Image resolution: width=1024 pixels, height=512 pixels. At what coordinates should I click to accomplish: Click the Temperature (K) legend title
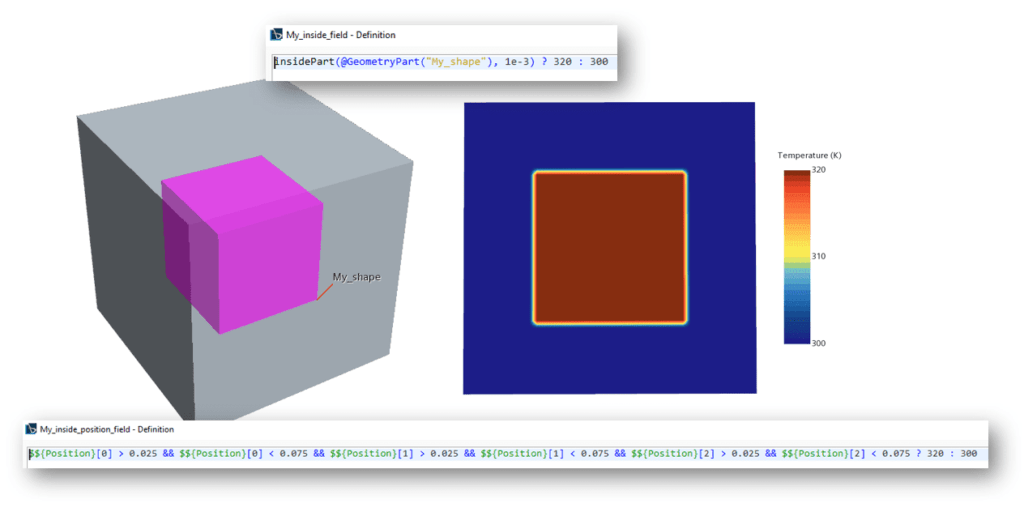click(809, 156)
